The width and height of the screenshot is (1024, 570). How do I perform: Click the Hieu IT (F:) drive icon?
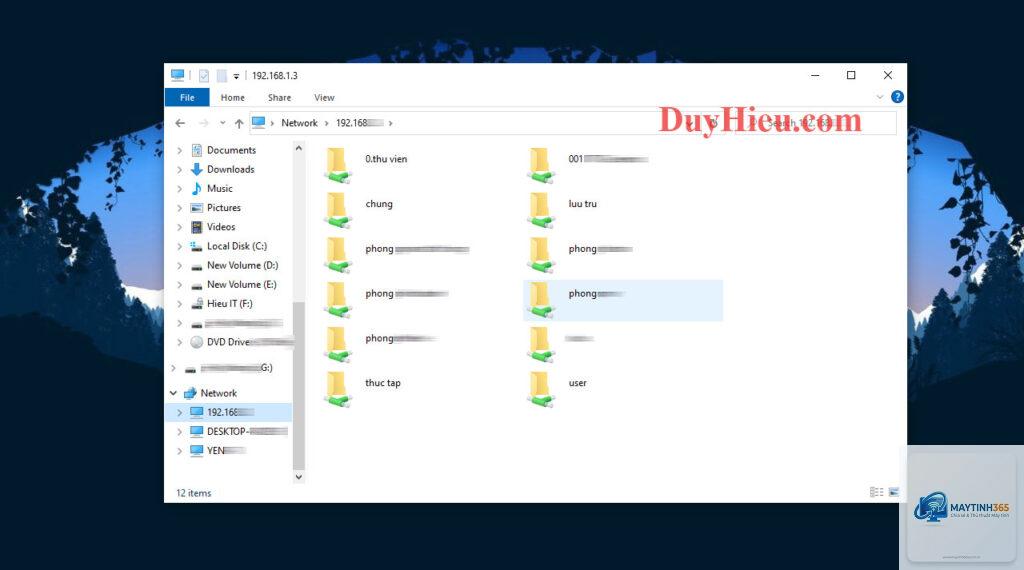click(197, 304)
